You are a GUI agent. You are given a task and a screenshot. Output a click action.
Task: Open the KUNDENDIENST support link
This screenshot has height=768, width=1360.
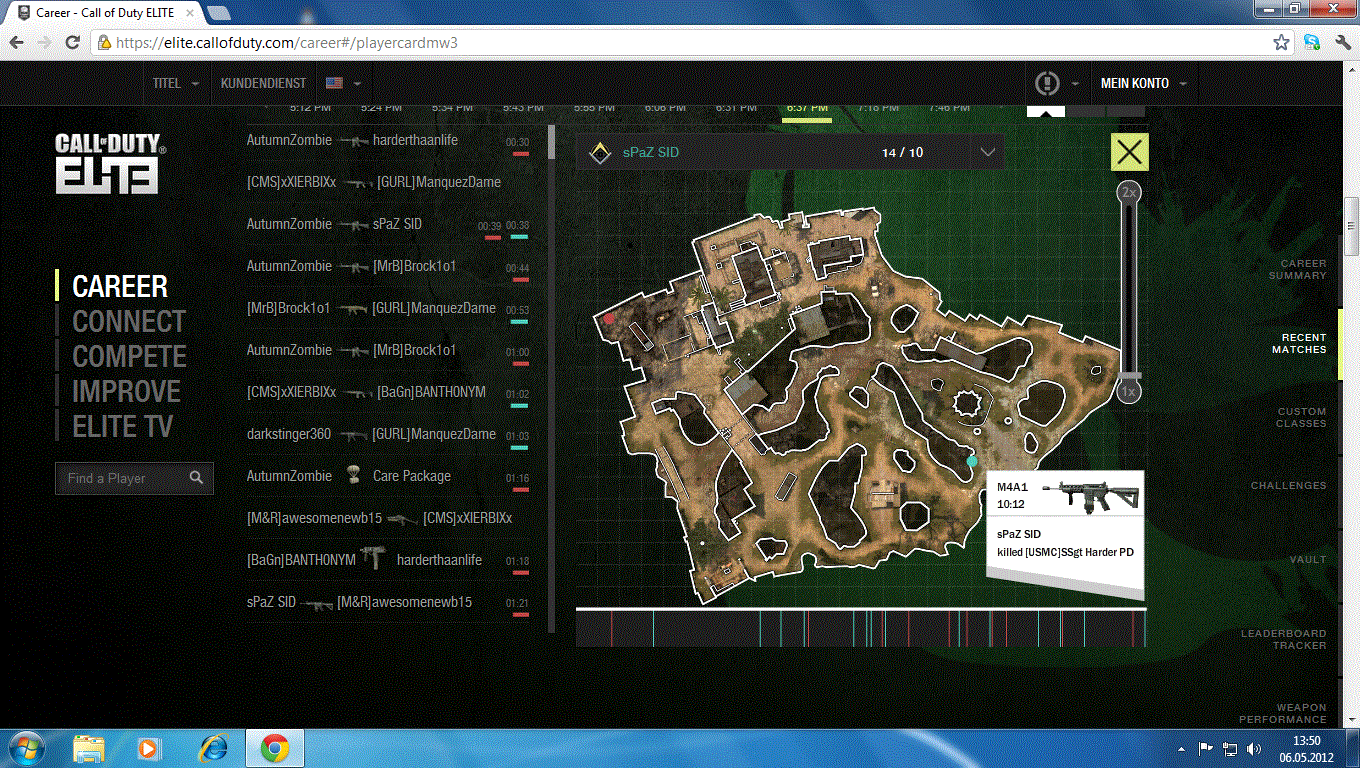click(x=263, y=83)
